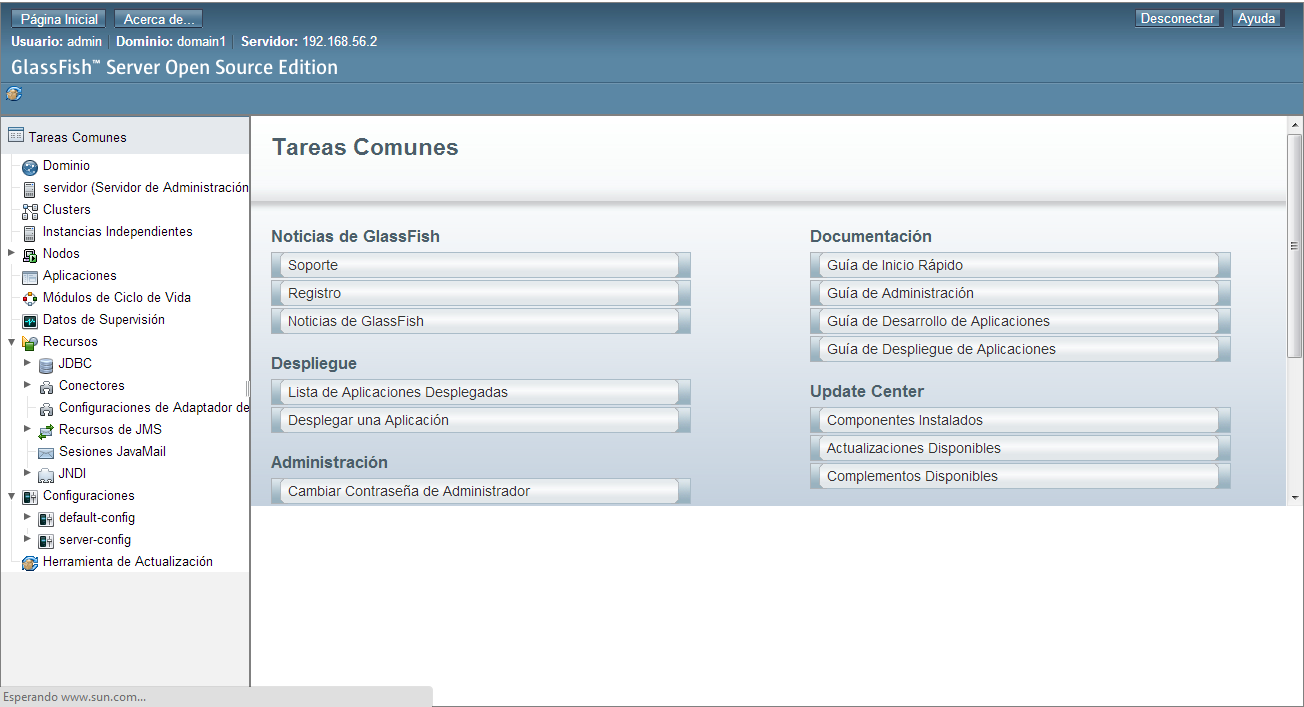Expand the server-config tree node

tap(28, 539)
